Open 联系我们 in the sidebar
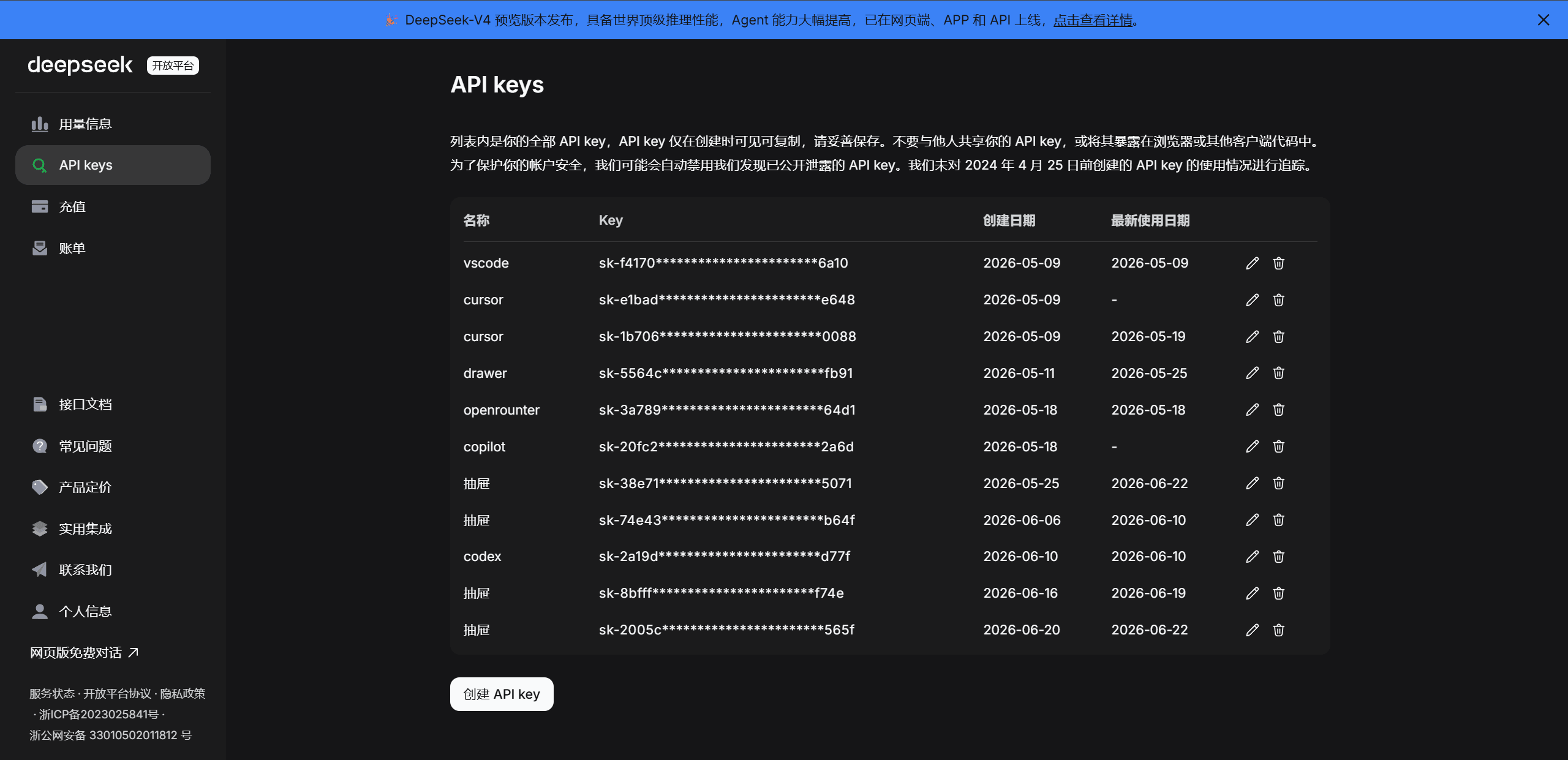The height and width of the screenshot is (760, 1568). (x=113, y=570)
